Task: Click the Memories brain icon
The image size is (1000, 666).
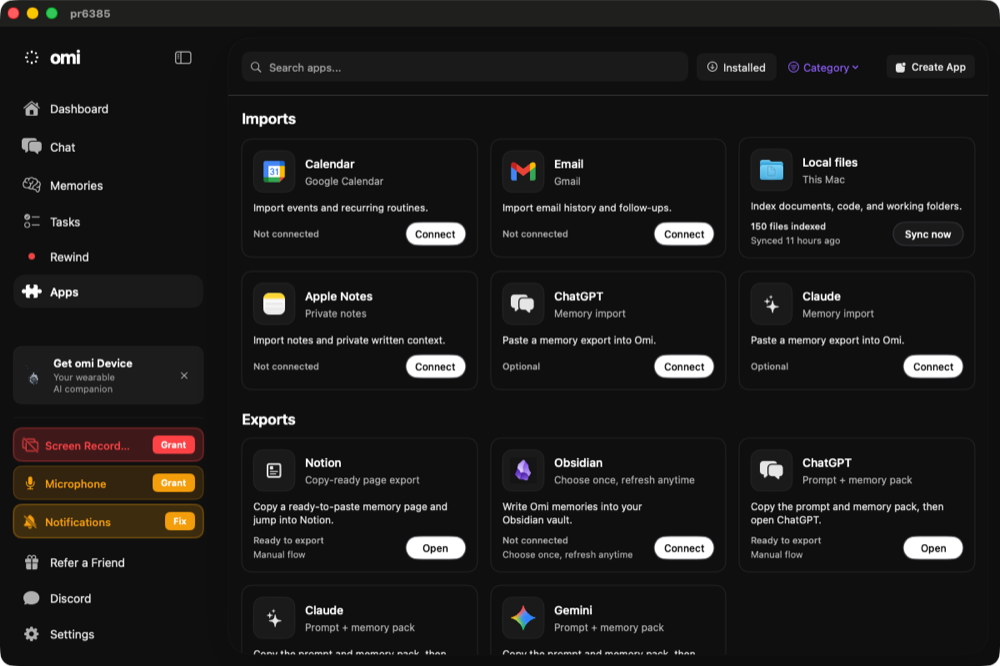Action: point(31,185)
